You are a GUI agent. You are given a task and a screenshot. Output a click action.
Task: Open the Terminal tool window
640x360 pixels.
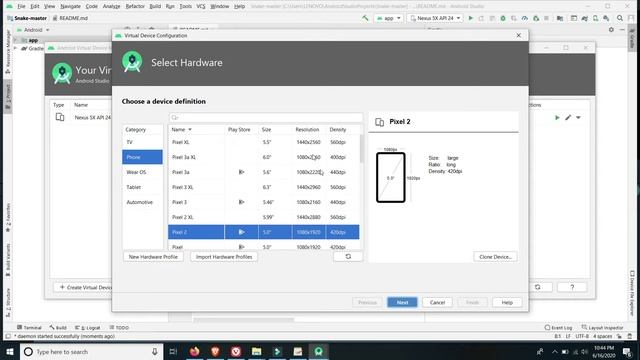click(29, 327)
